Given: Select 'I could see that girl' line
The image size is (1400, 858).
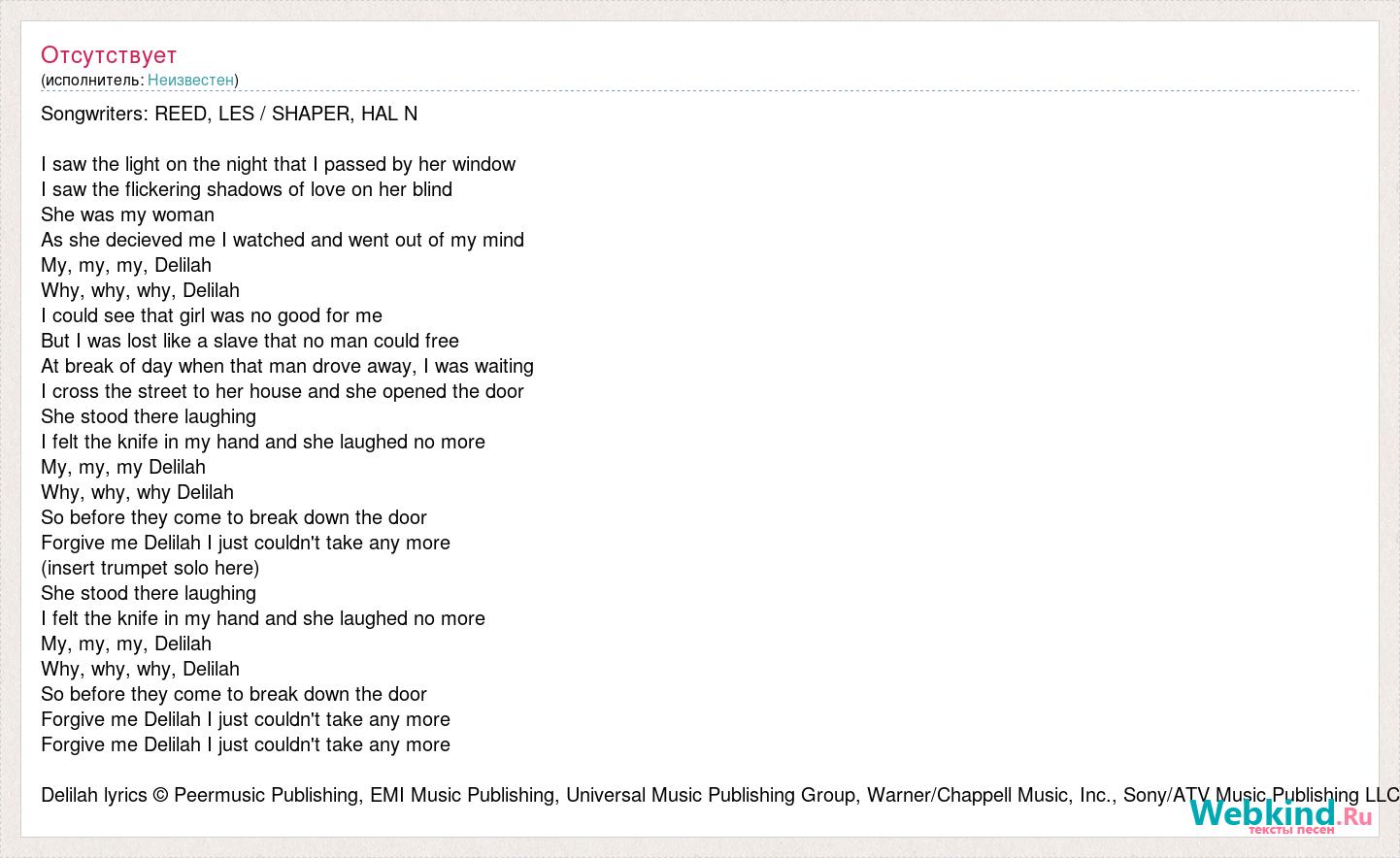Looking at the screenshot, I should [212, 315].
